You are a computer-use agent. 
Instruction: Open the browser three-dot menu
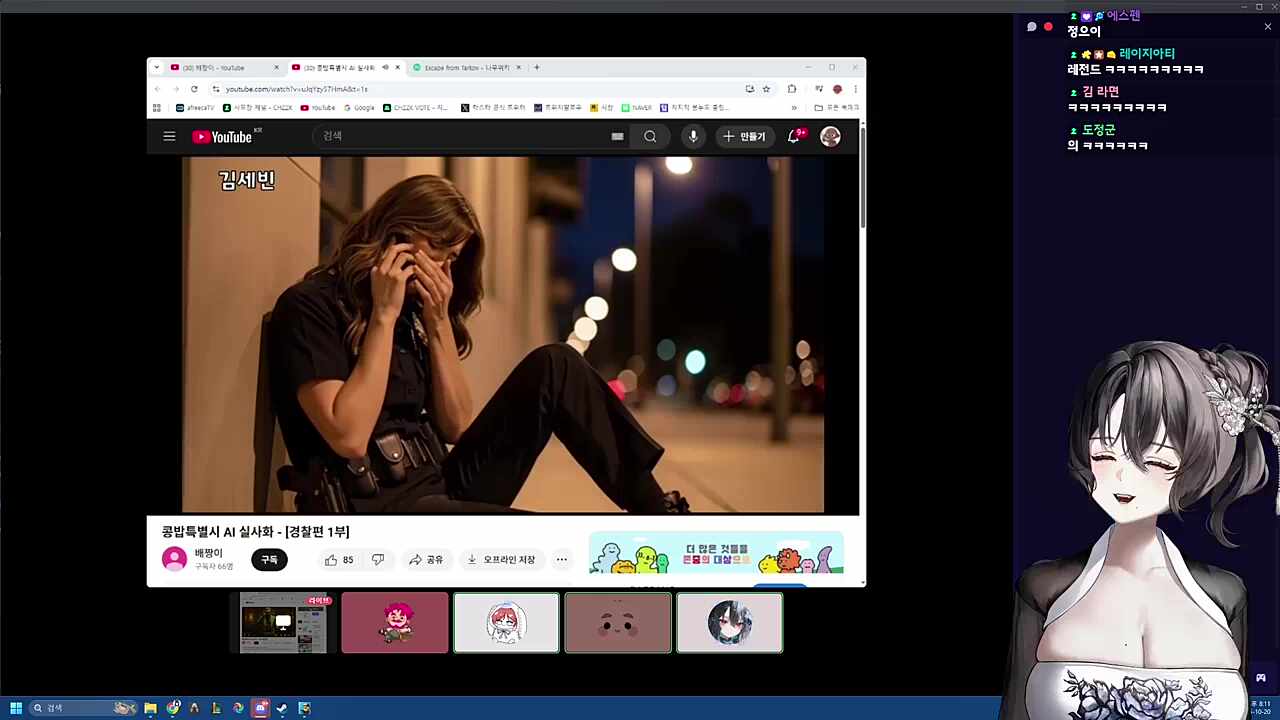[x=855, y=89]
